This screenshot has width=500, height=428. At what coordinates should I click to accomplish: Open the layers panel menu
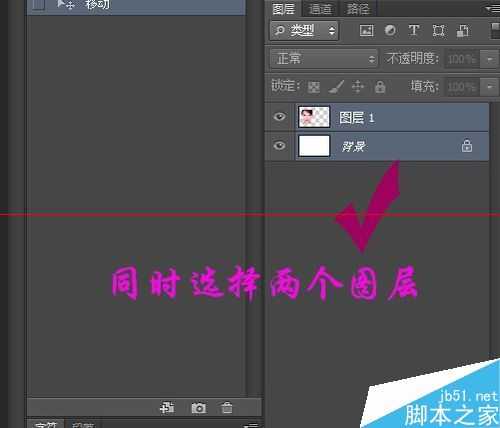493,9
